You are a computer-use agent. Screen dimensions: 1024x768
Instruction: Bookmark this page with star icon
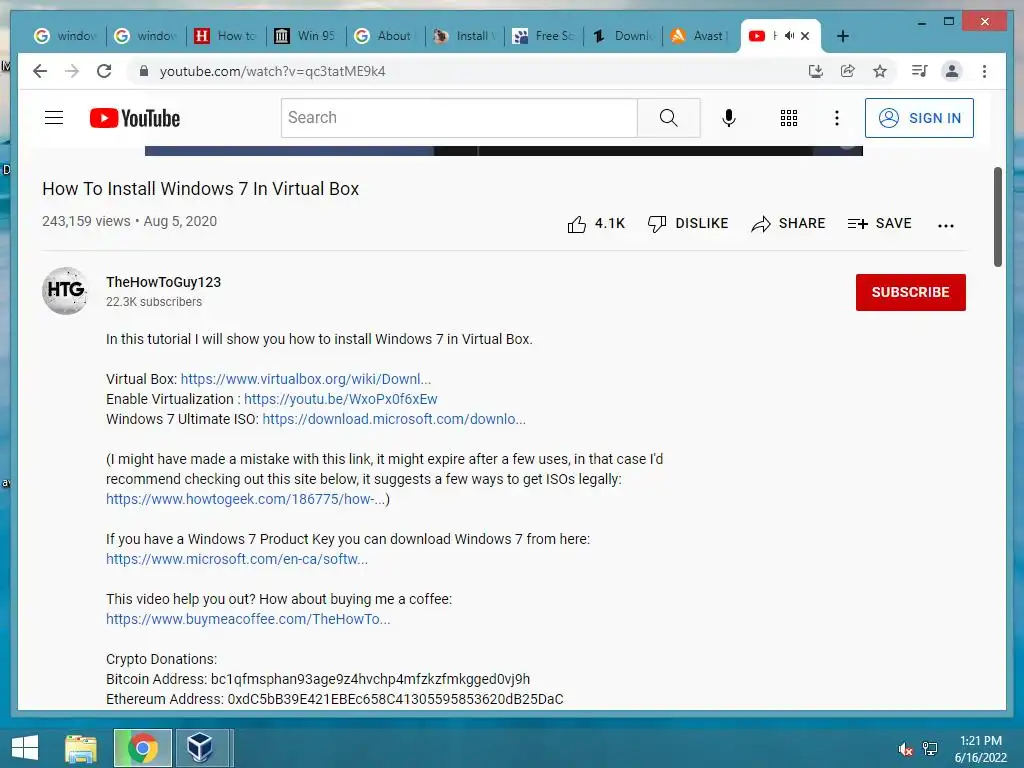880,71
